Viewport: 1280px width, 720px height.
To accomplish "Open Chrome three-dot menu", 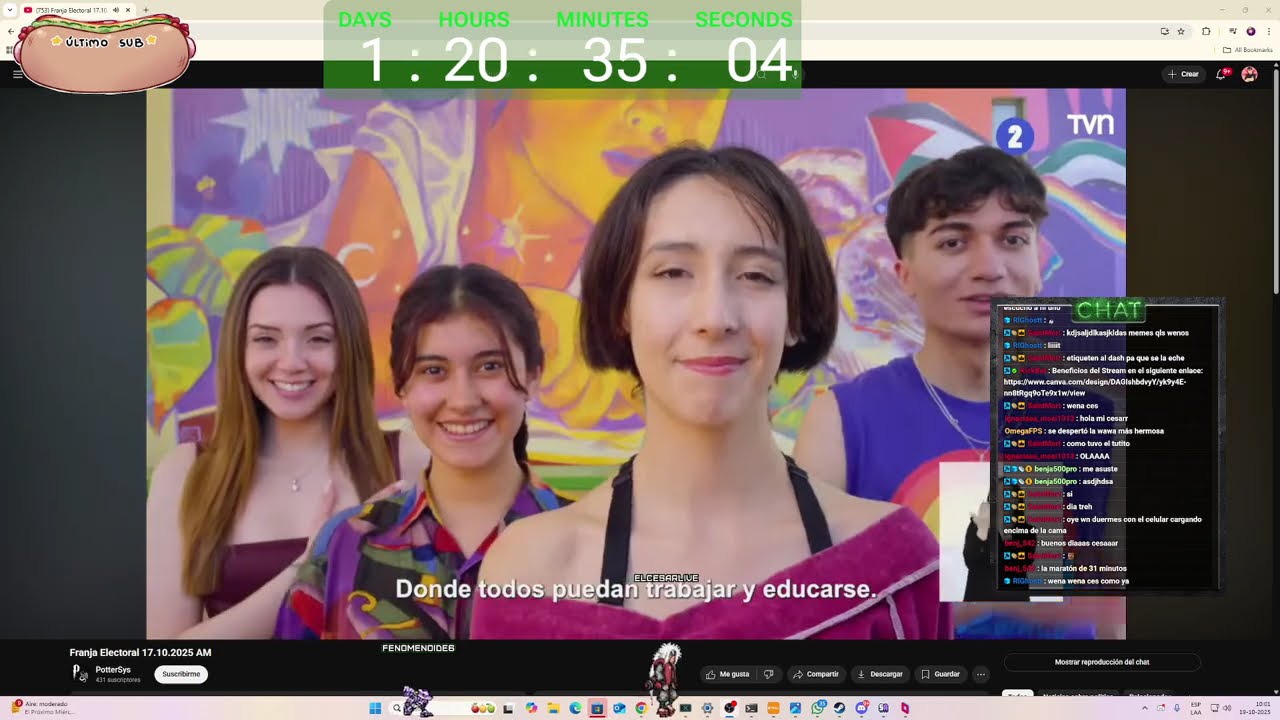I will coord(1269,31).
